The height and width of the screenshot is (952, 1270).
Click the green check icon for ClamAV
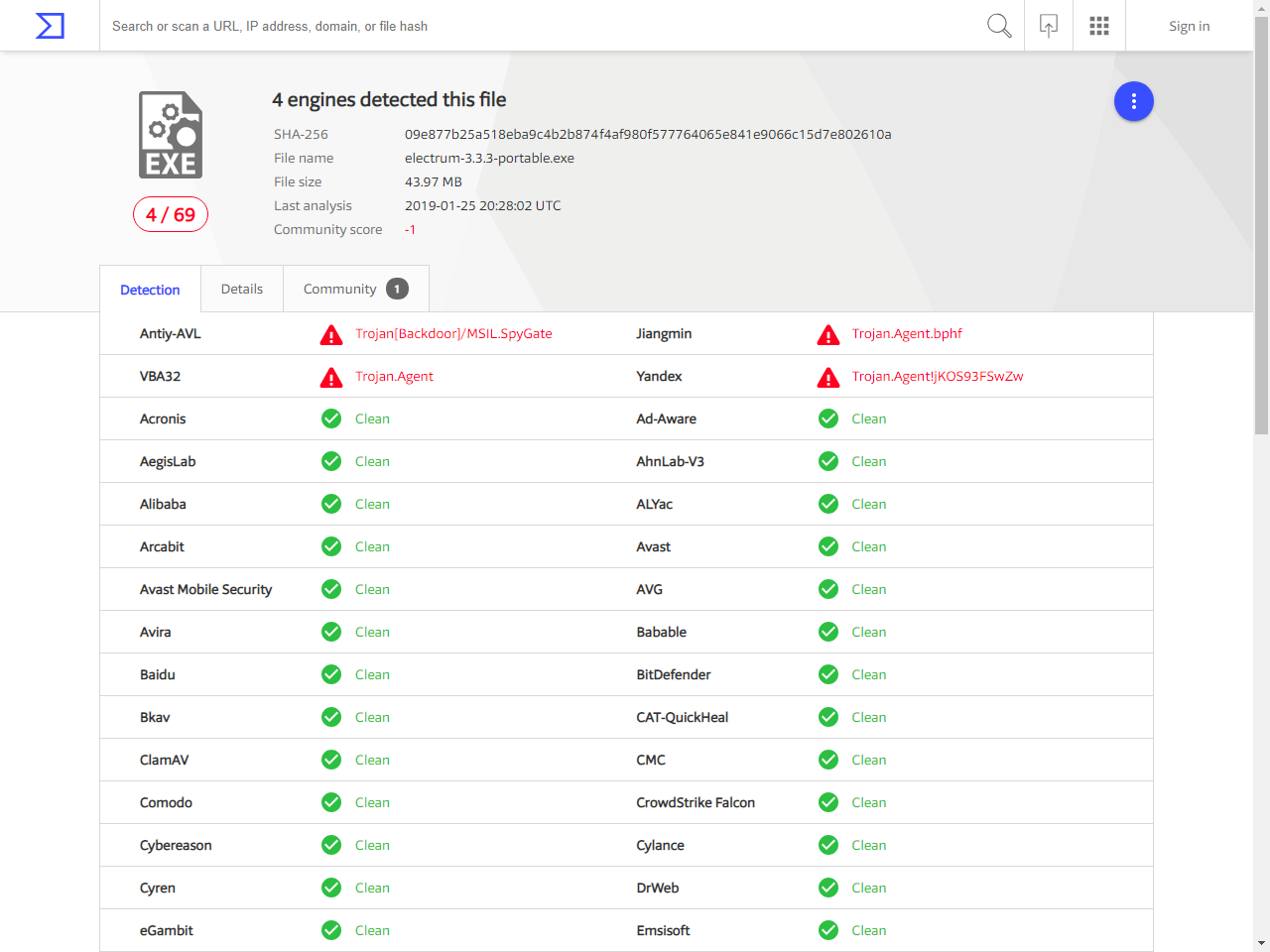pos(331,760)
